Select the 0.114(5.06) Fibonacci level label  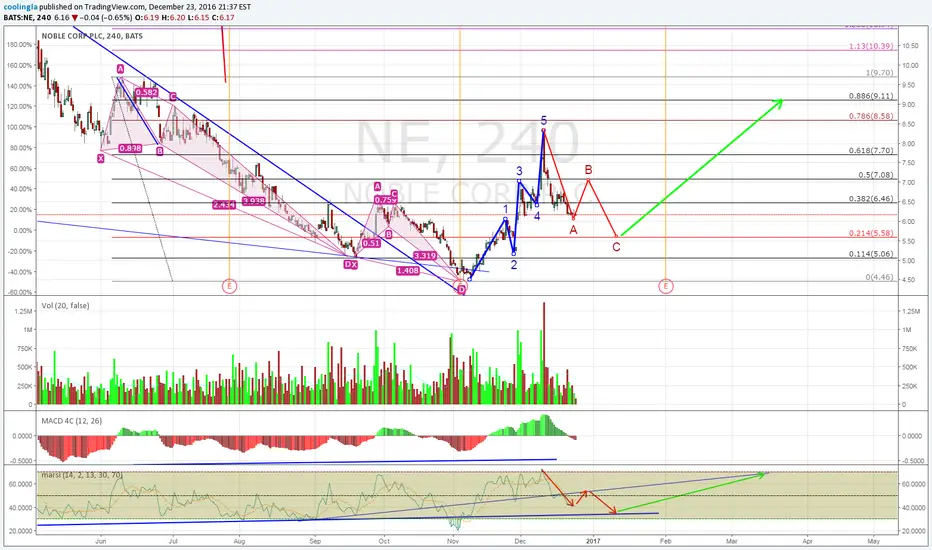(x=871, y=254)
